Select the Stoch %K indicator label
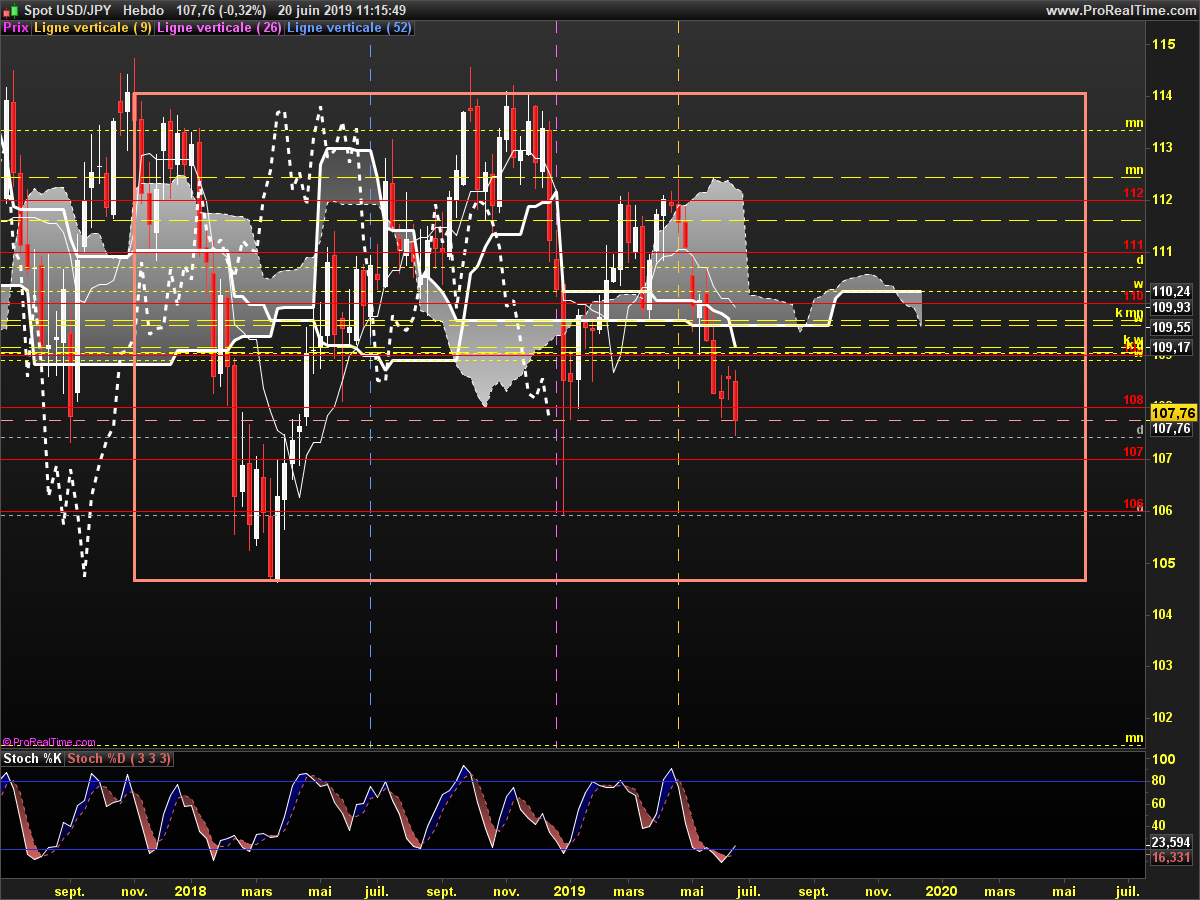Screen dimensions: 1200x900 (x=33, y=759)
